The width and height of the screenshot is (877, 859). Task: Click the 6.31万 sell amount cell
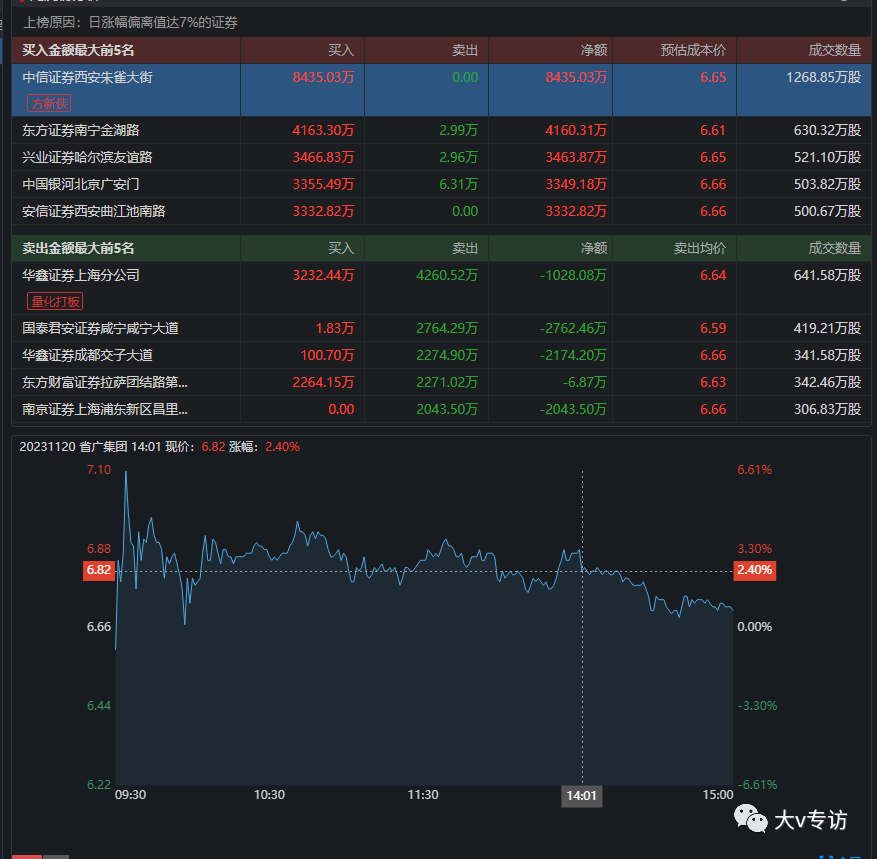[x=459, y=184]
